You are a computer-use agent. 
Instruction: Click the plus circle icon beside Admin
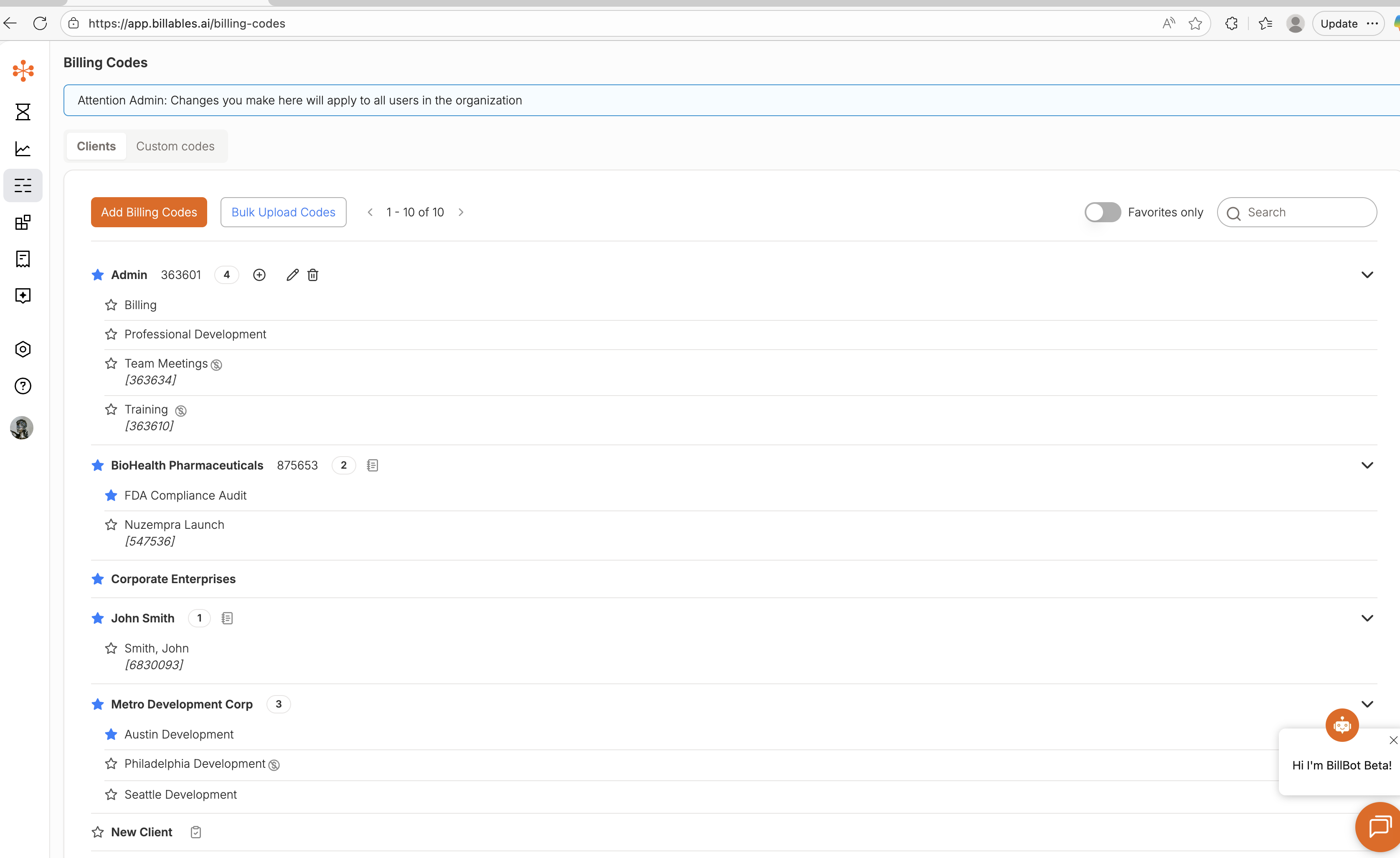259,275
